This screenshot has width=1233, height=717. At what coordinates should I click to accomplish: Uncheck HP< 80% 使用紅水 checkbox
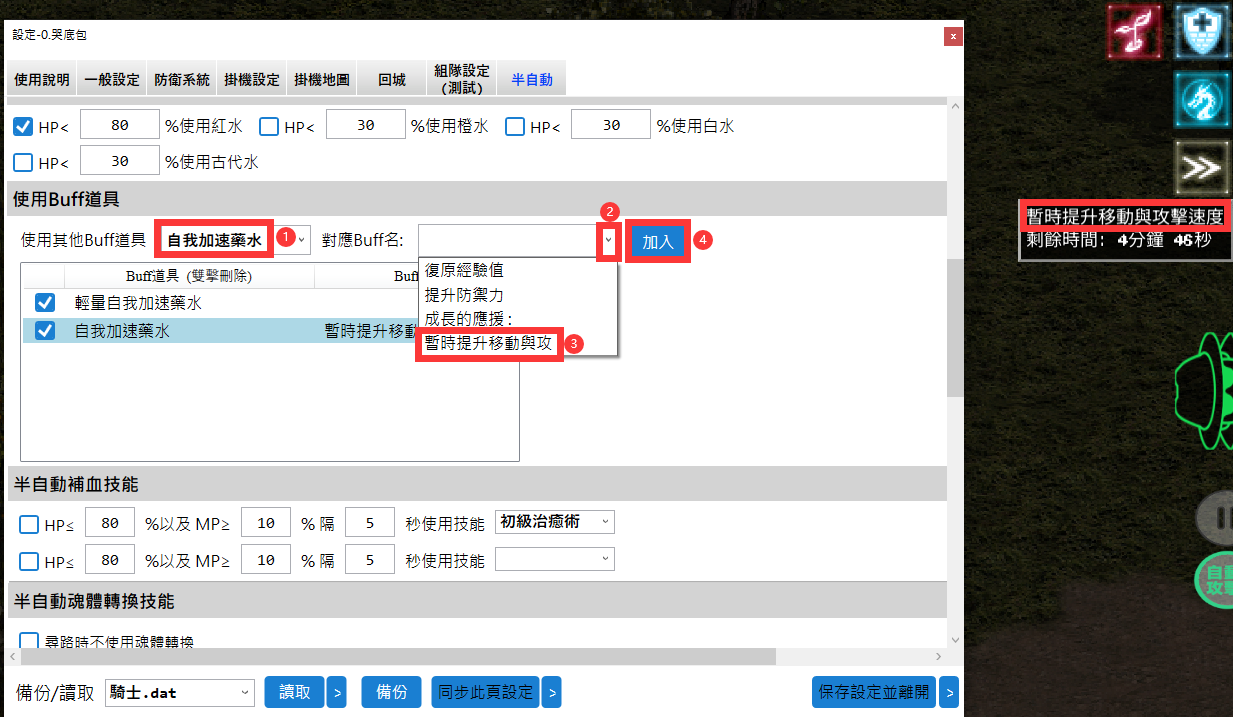coord(22,127)
